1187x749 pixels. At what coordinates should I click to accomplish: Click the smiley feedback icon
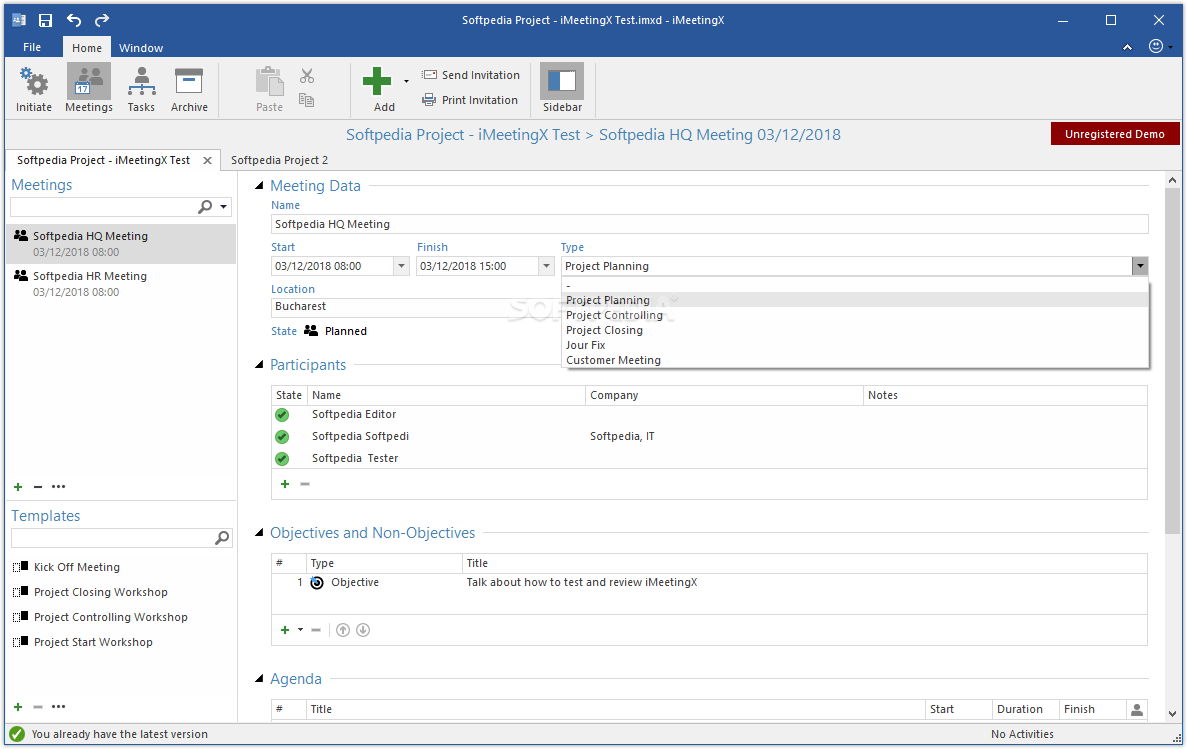pos(1156,46)
